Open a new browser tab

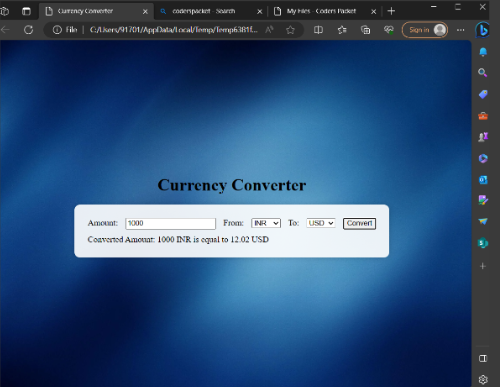click(391, 11)
